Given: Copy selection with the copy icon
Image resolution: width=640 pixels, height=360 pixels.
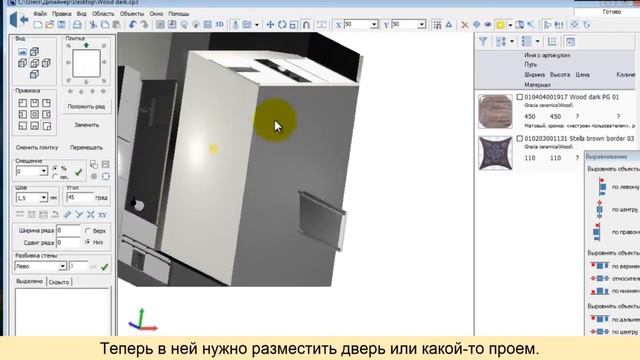Looking at the screenshot, I should pyautogui.click(x=105, y=25).
